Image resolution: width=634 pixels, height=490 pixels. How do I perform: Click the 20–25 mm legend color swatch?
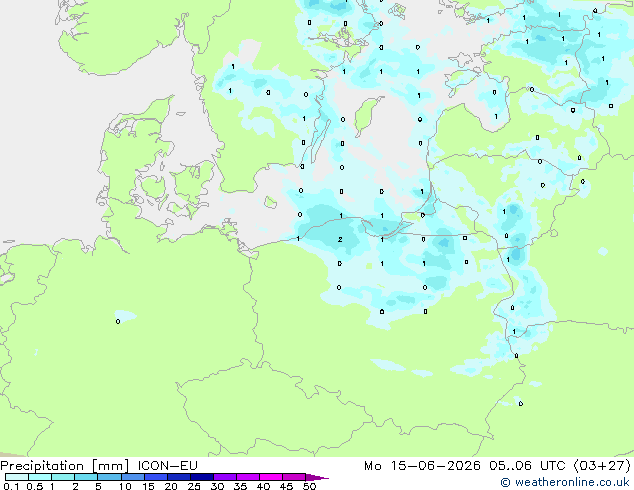tap(178, 477)
